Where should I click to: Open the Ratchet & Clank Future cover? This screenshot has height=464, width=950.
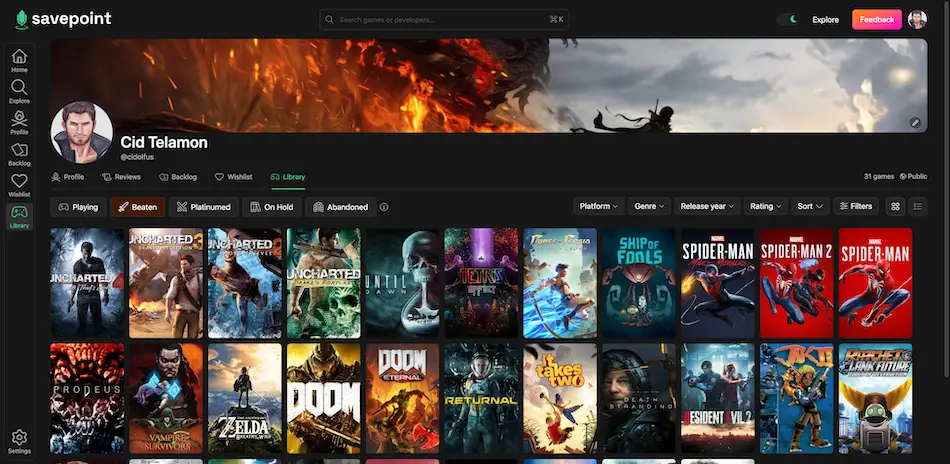click(875, 399)
